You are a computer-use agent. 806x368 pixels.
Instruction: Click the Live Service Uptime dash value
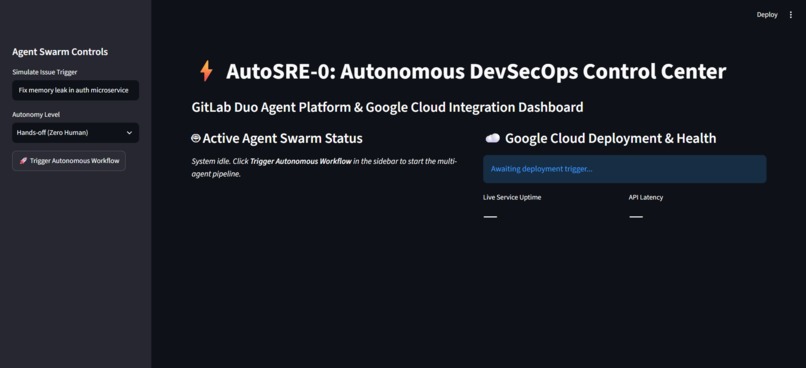tap(490, 217)
